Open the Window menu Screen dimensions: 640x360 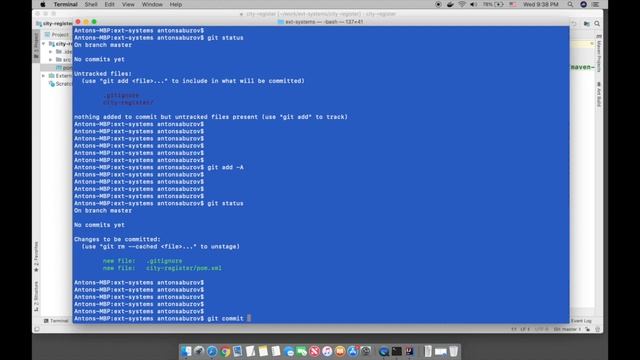click(x=152, y=4)
